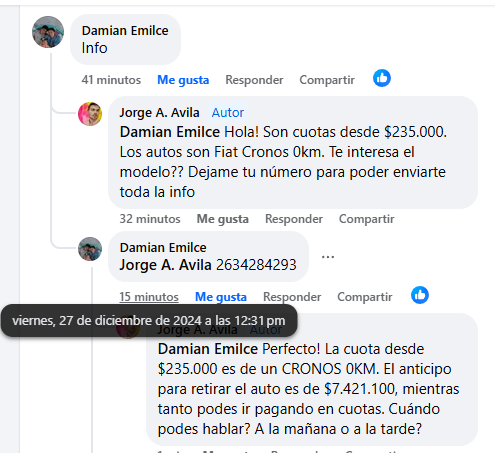Open the 41 minutos timestamp link
Screen dimensions: 495x453
tap(111, 80)
